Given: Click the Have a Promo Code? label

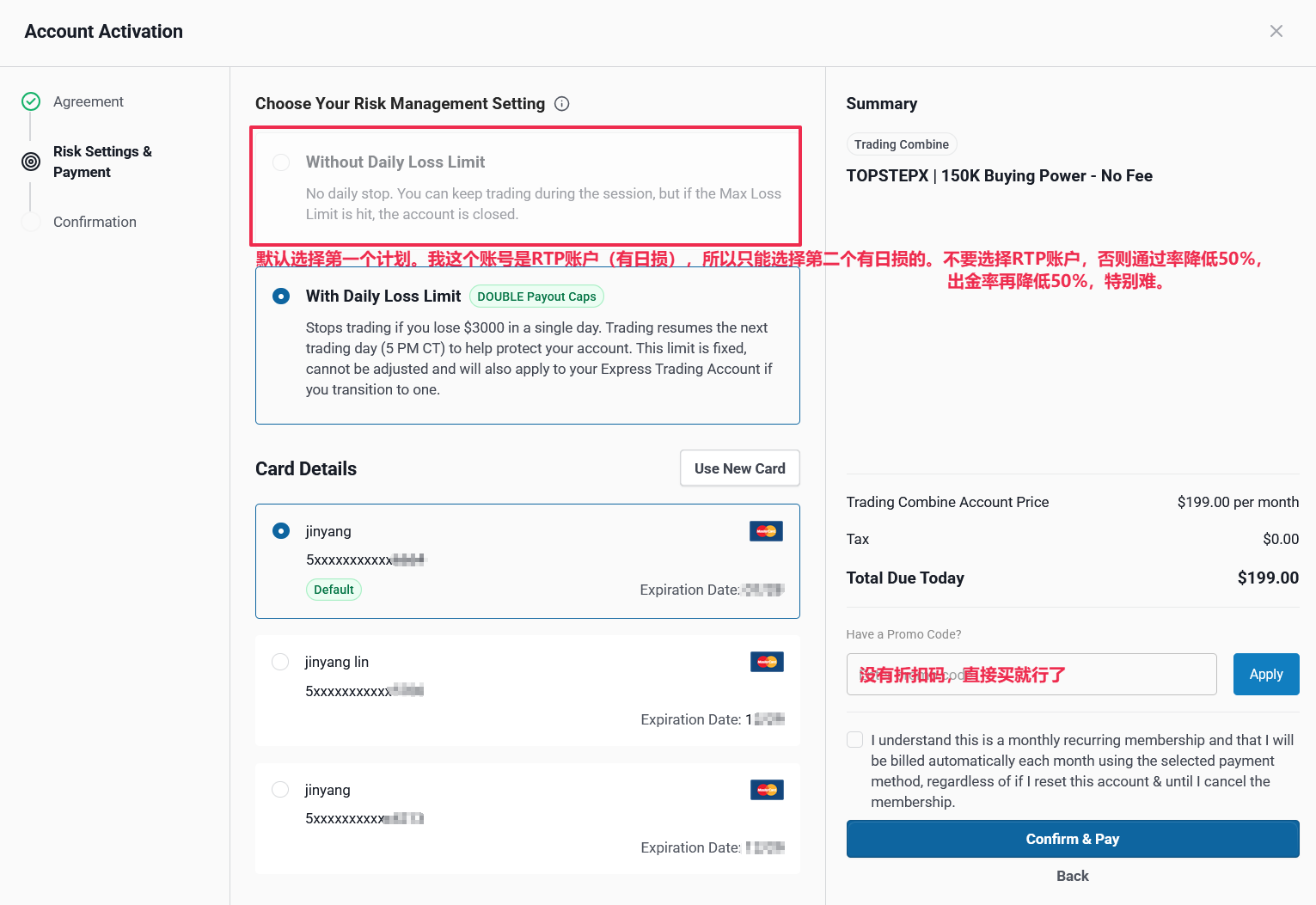Looking at the screenshot, I should click(903, 634).
